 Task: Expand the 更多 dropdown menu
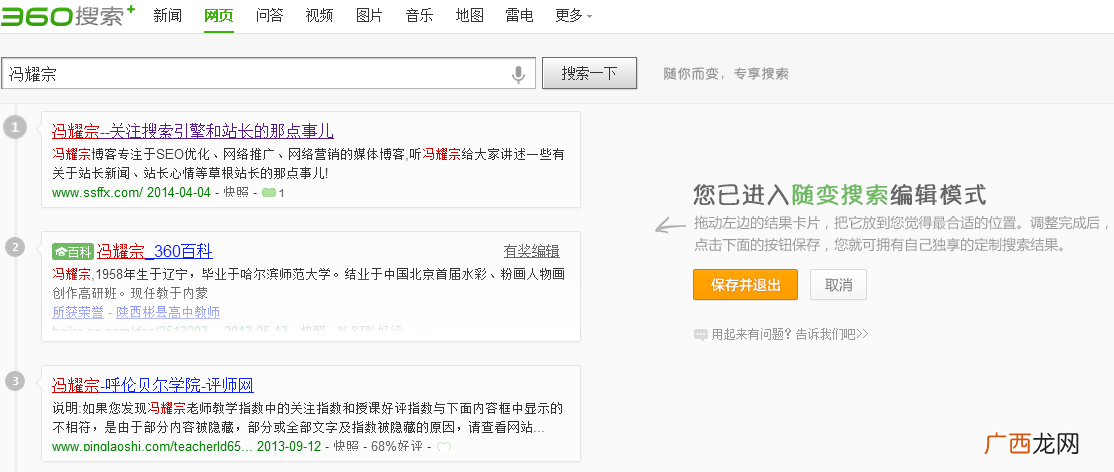tap(574, 16)
